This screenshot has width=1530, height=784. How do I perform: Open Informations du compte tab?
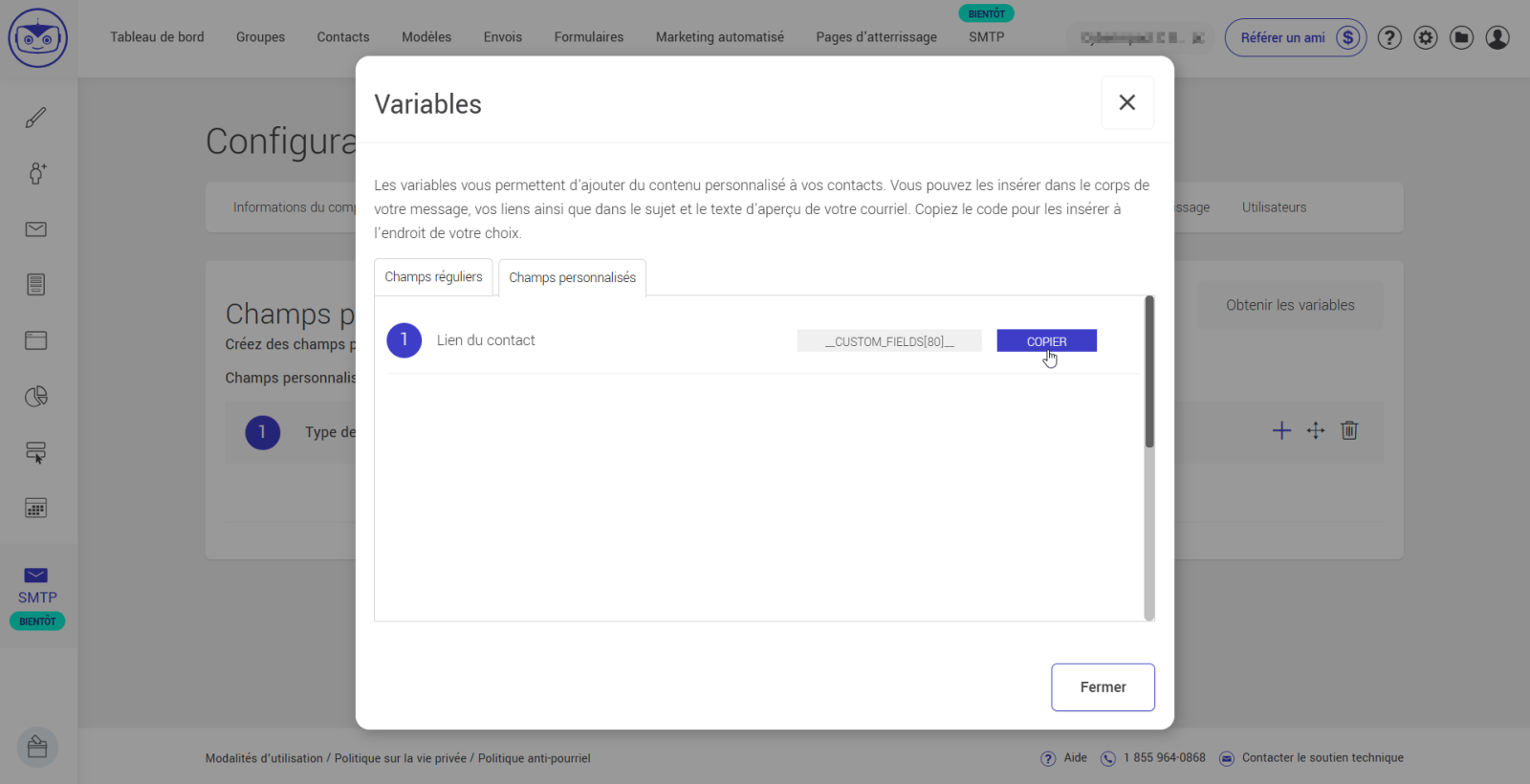295,207
